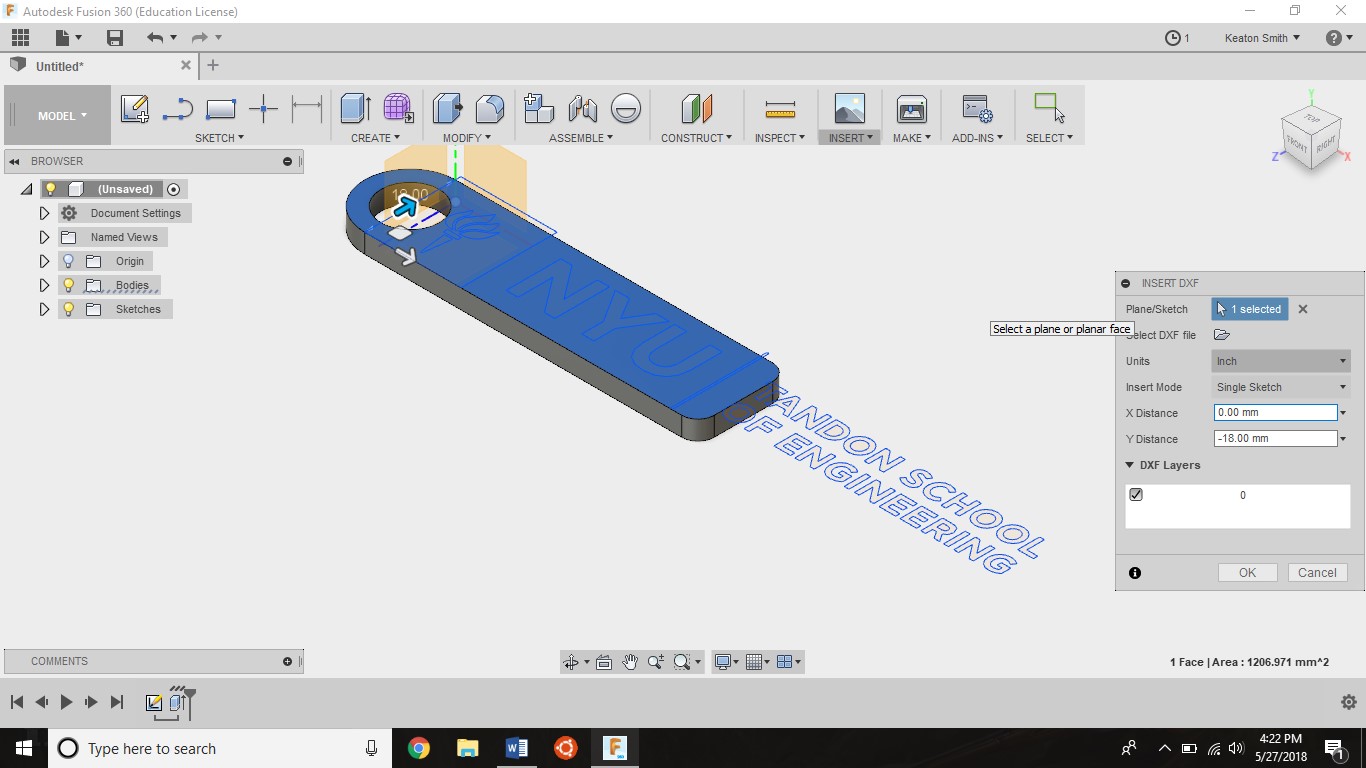Open the SKETCH menu
1366x768 pixels.
click(x=219, y=138)
